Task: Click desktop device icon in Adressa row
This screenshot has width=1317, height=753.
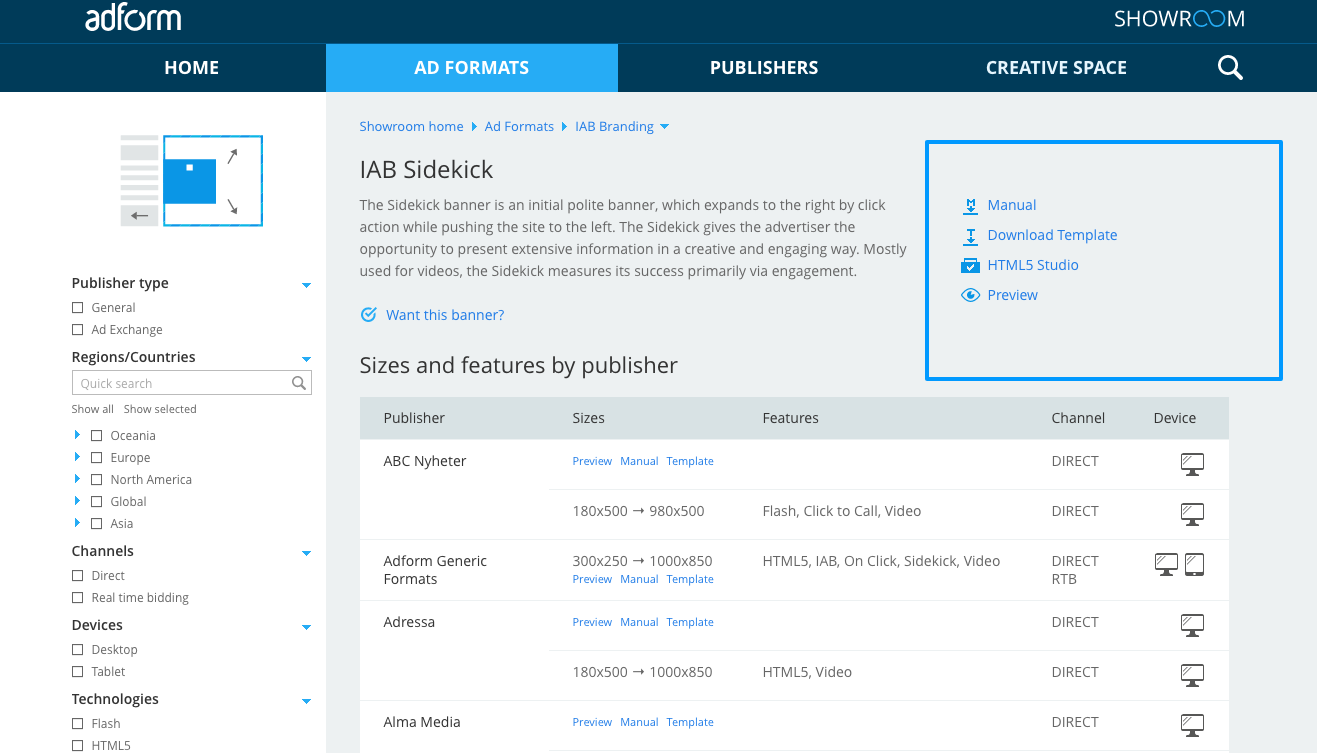Action: tap(1192, 624)
